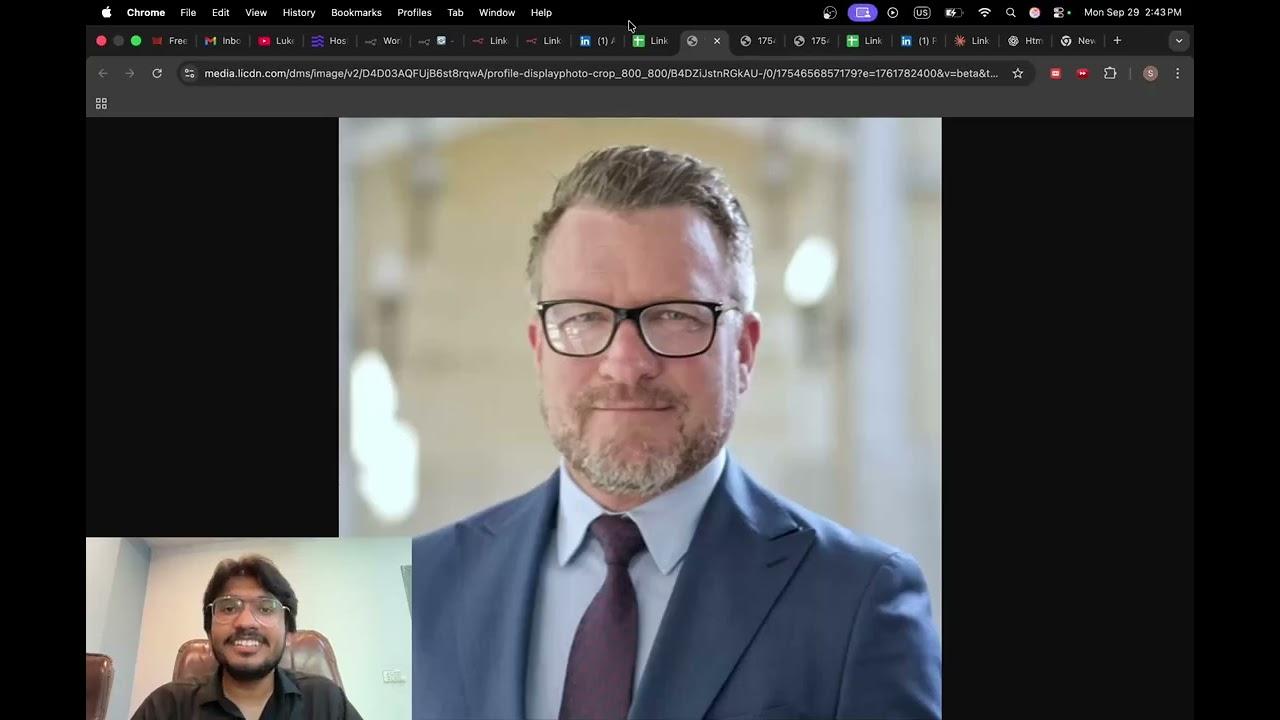The image size is (1280, 720).
Task: Switch to LinkedIn tab labeled (1) F
Action: [918, 41]
